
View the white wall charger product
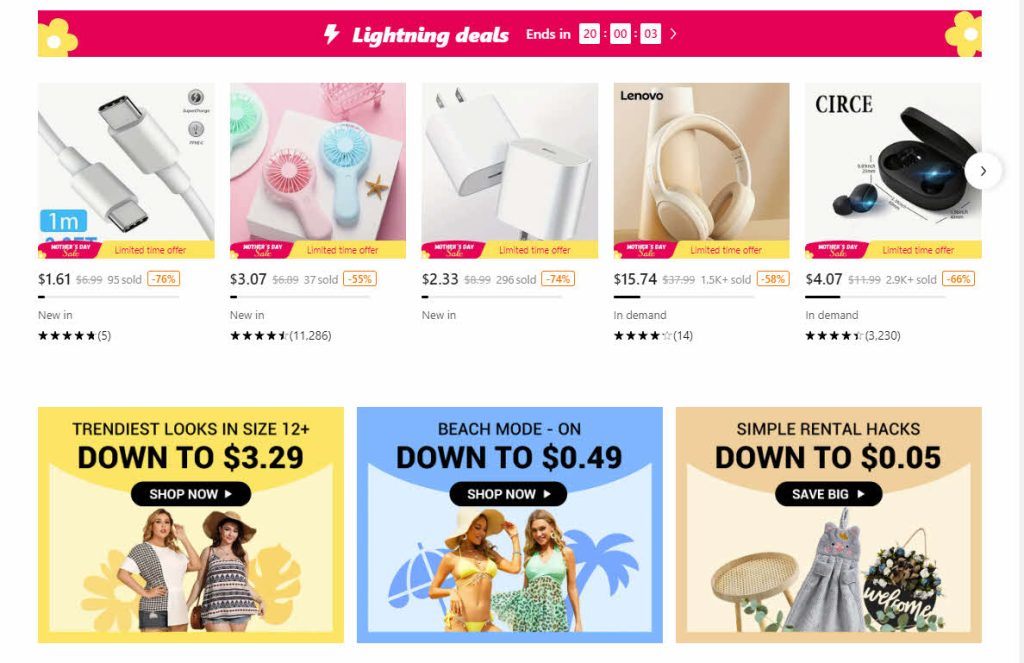click(509, 170)
